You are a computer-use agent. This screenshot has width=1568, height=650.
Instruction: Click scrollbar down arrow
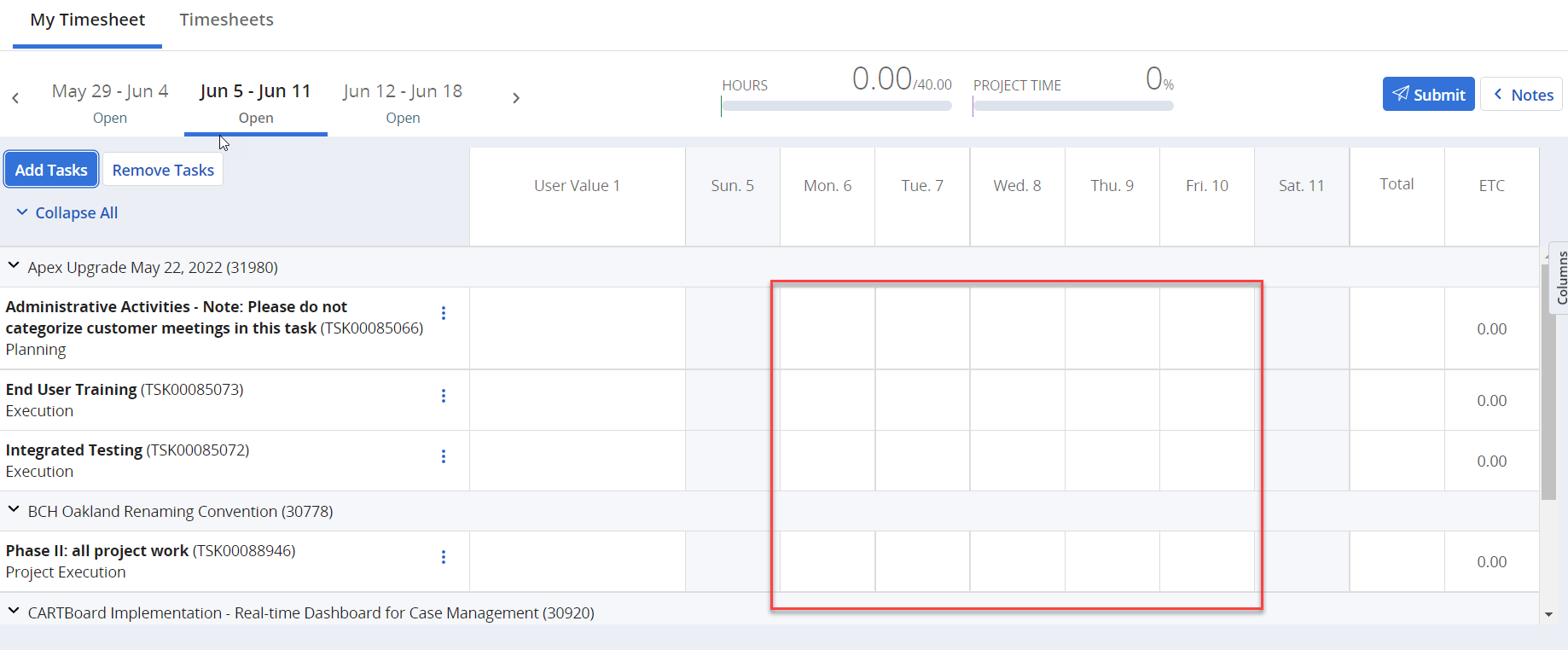[1548, 614]
